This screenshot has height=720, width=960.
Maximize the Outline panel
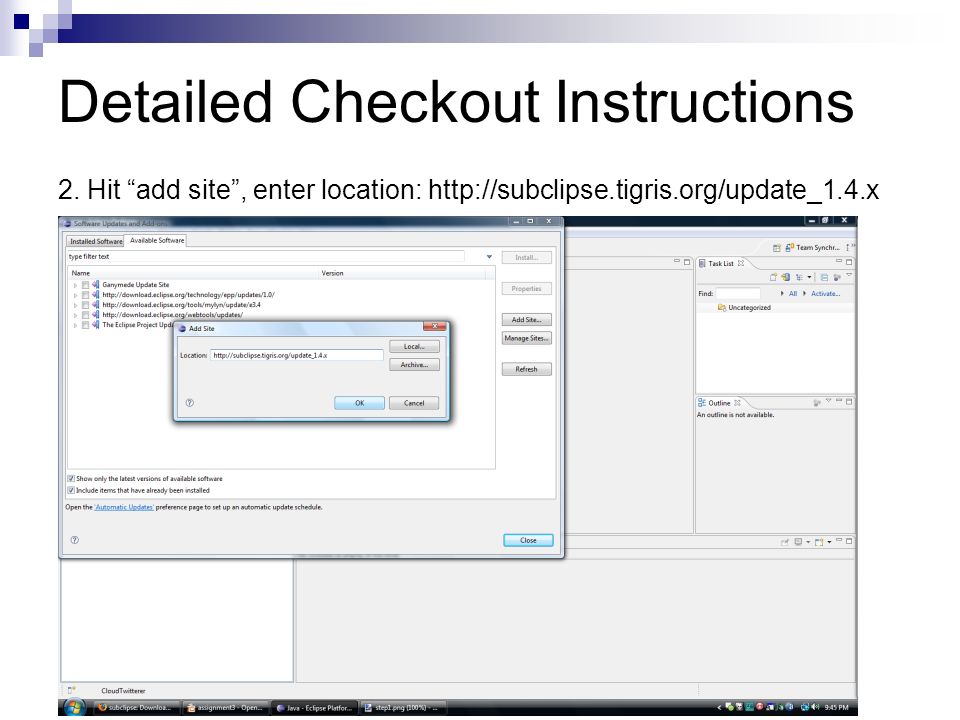coord(849,402)
